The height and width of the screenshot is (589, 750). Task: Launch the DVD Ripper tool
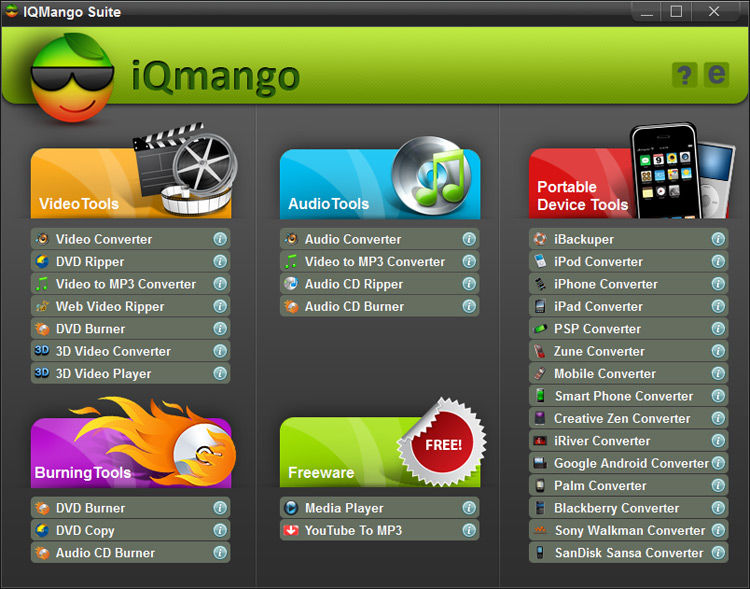coord(131,261)
